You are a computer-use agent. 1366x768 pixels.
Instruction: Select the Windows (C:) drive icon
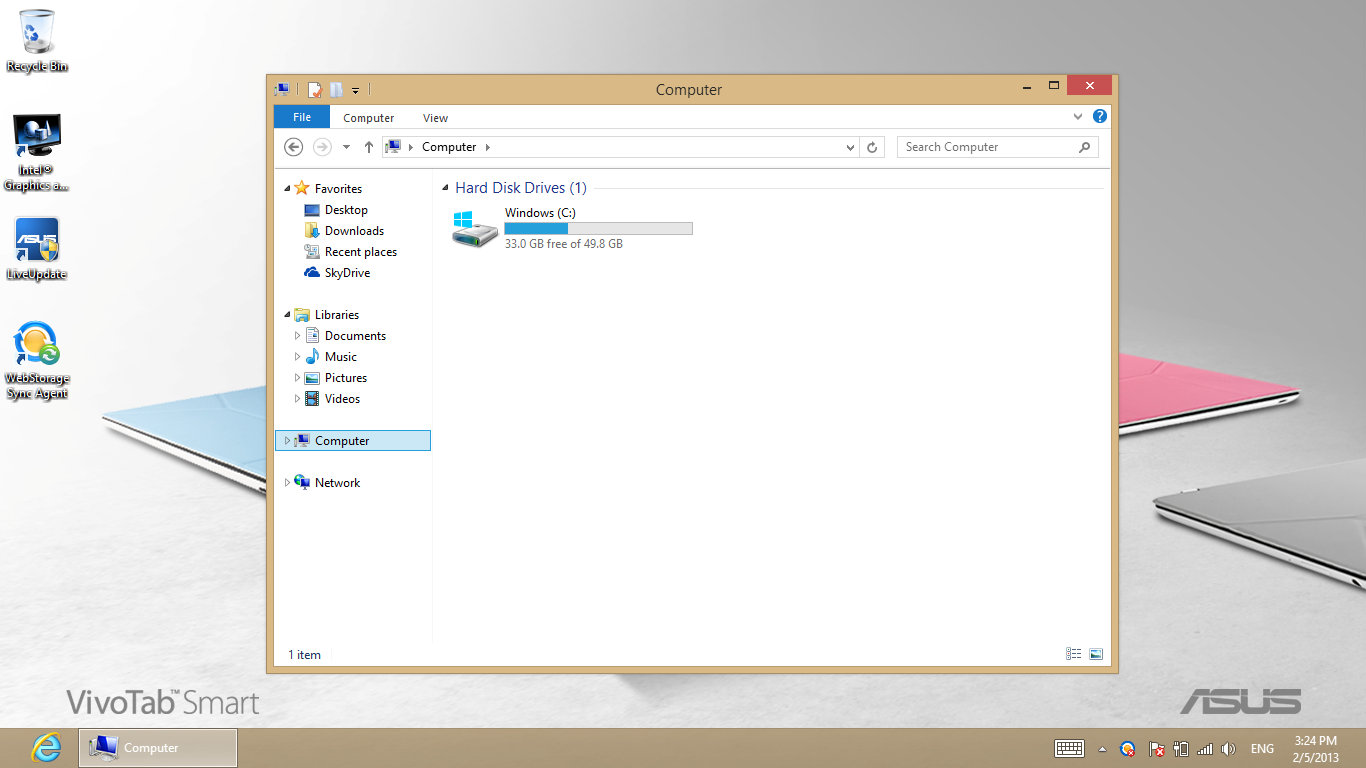pyautogui.click(x=474, y=230)
